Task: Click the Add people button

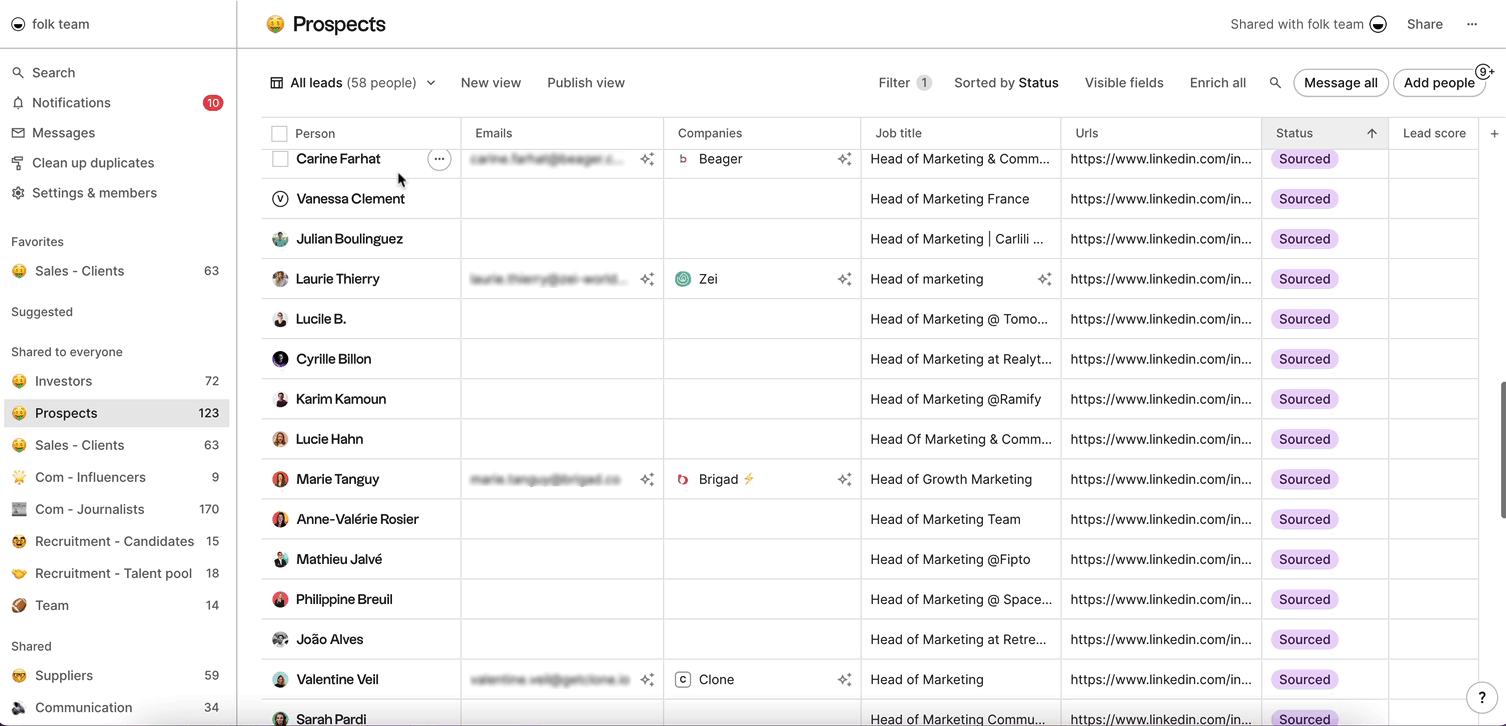Action: 1439,83
